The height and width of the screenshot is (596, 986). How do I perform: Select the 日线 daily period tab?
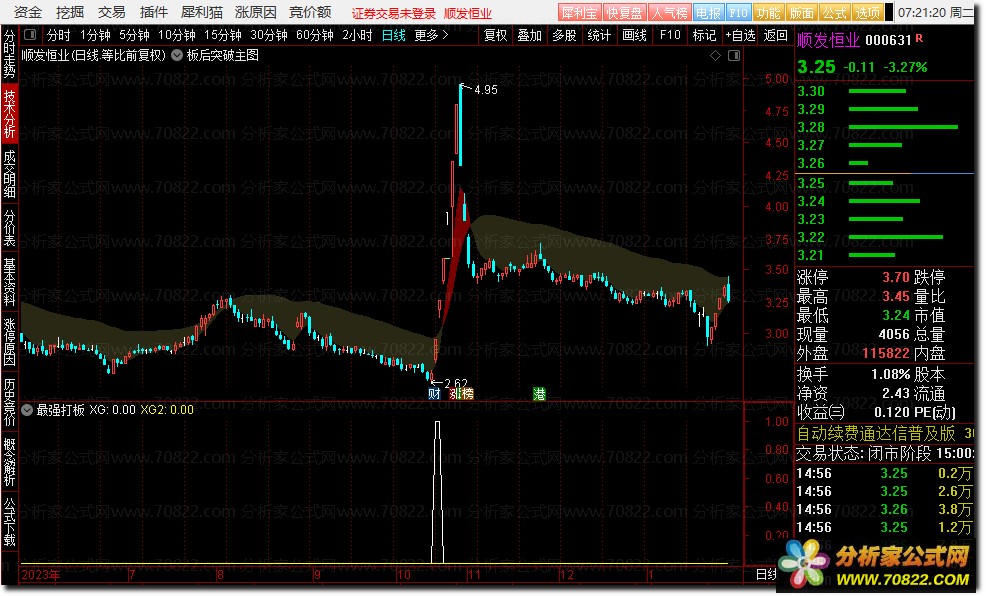pyautogui.click(x=394, y=35)
